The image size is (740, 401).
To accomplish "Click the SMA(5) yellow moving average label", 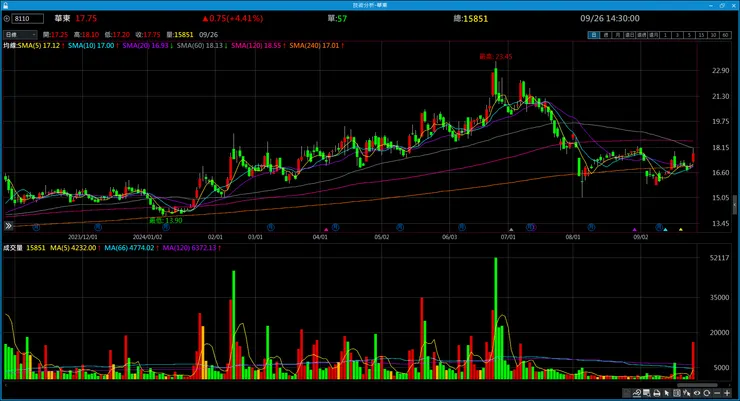I will [x=41, y=45].
